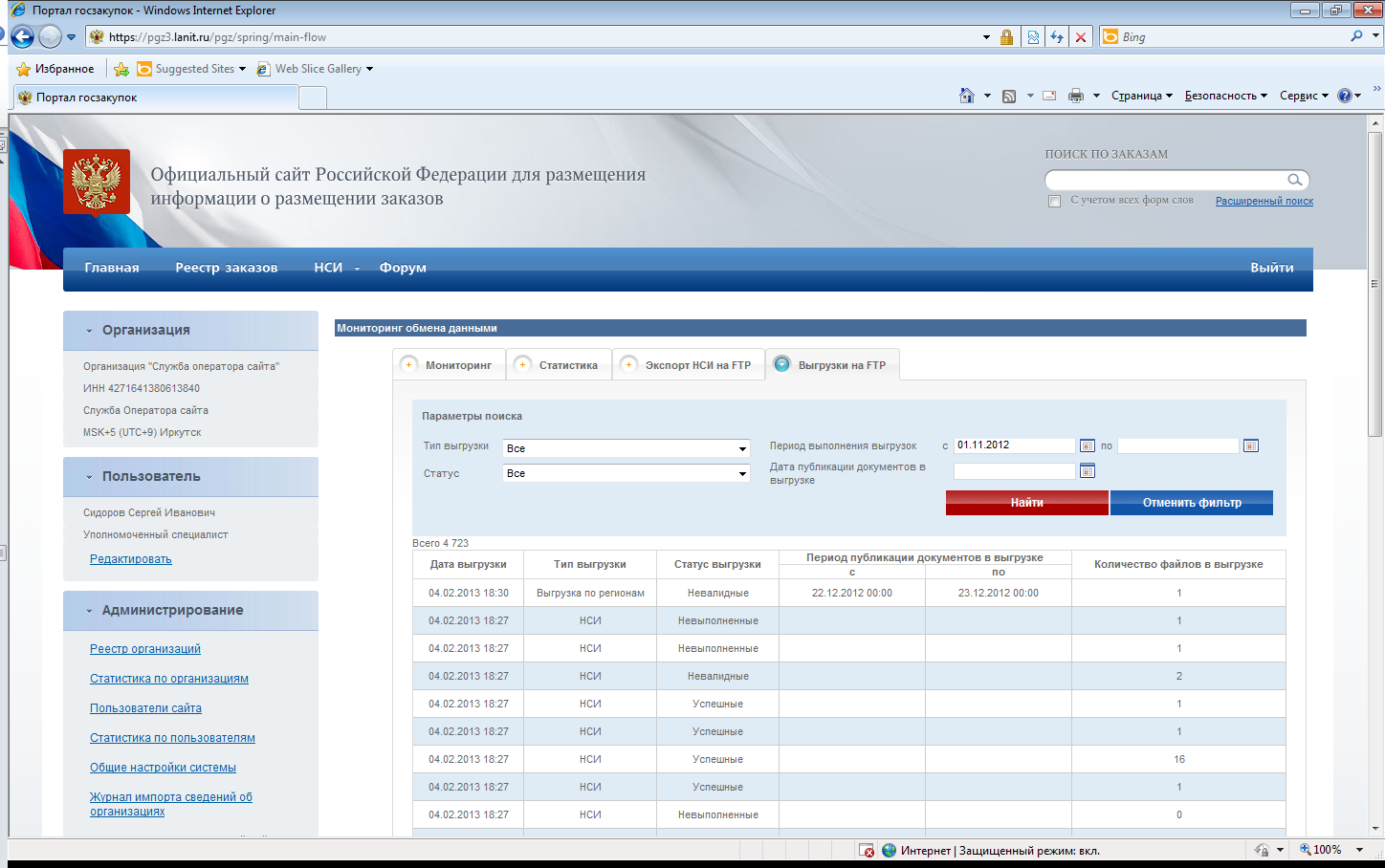Open Главная in the blue navigation bar

(x=112, y=268)
